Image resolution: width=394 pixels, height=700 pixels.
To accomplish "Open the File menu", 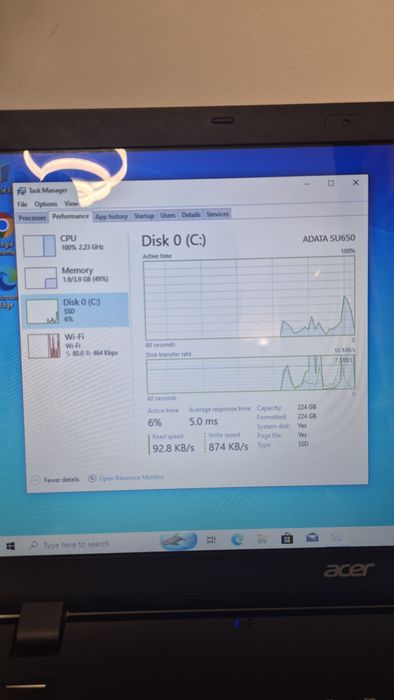I will pos(22,204).
